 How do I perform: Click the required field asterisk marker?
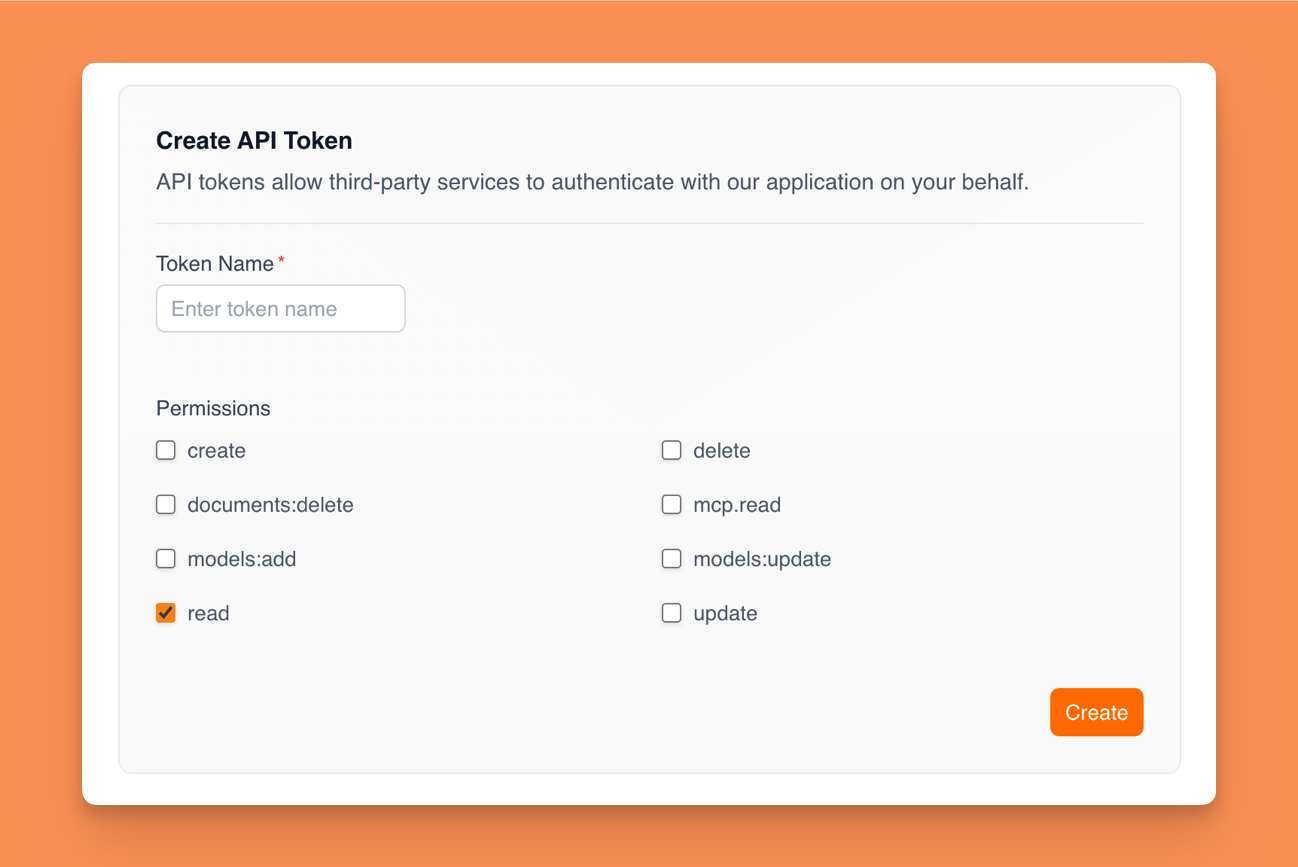pyautogui.click(x=280, y=260)
